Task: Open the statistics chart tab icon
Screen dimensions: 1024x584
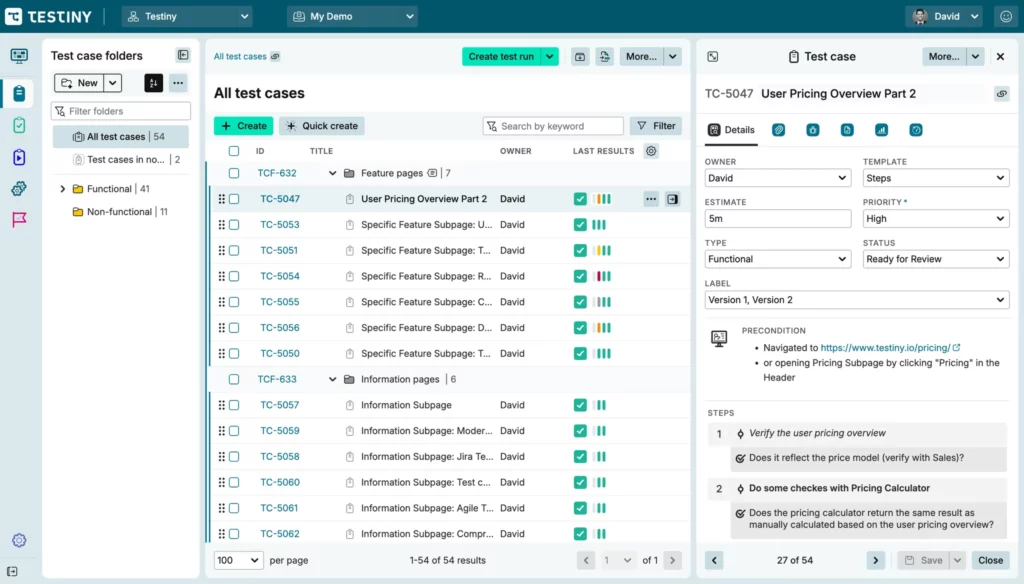Action: pos(882,130)
